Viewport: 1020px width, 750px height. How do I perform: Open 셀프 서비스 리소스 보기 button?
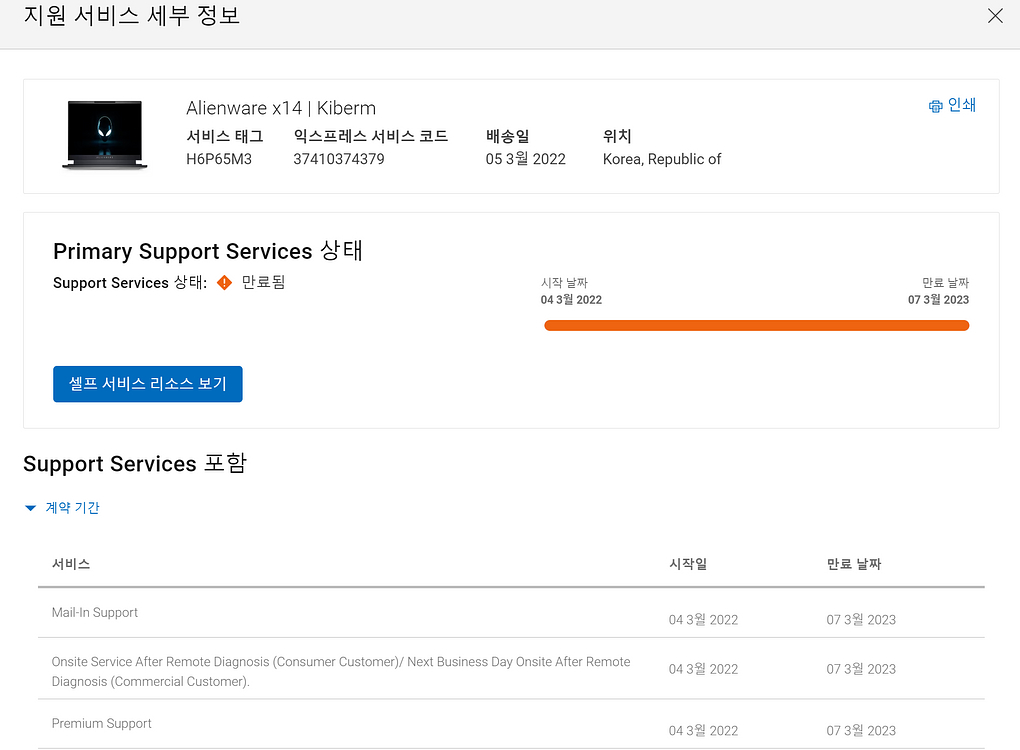pyautogui.click(x=148, y=384)
